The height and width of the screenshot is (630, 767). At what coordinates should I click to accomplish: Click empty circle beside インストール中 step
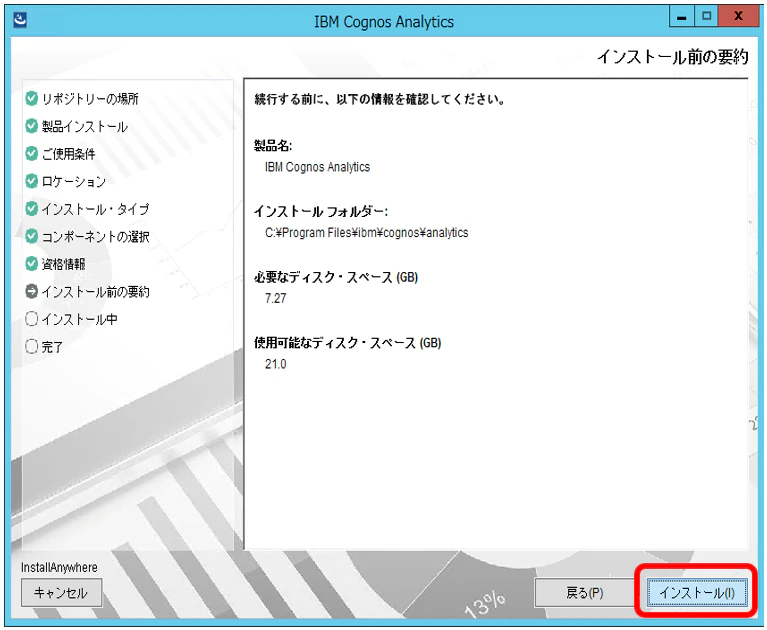coord(31,319)
